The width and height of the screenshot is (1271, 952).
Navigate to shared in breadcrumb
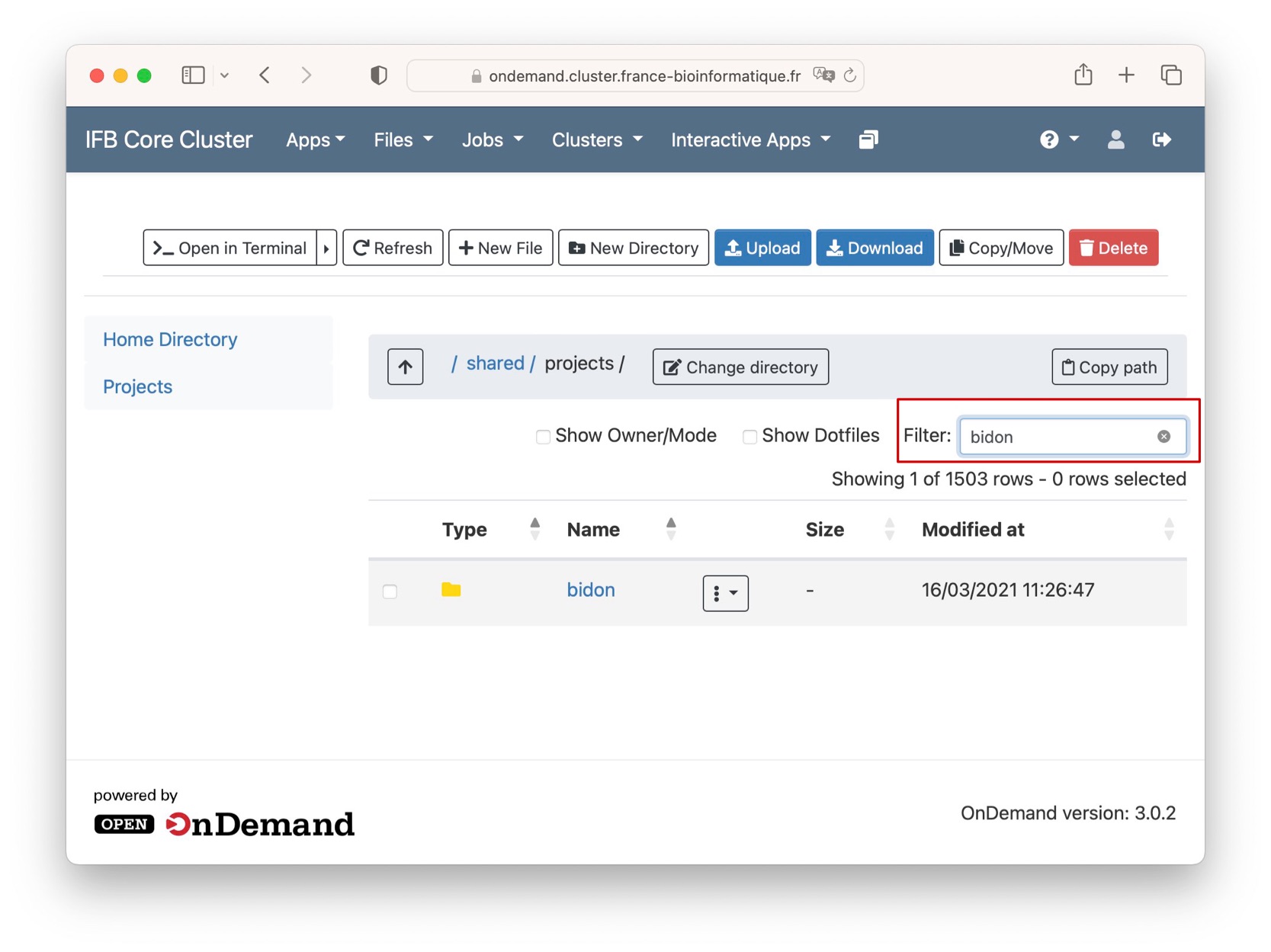[x=495, y=363]
